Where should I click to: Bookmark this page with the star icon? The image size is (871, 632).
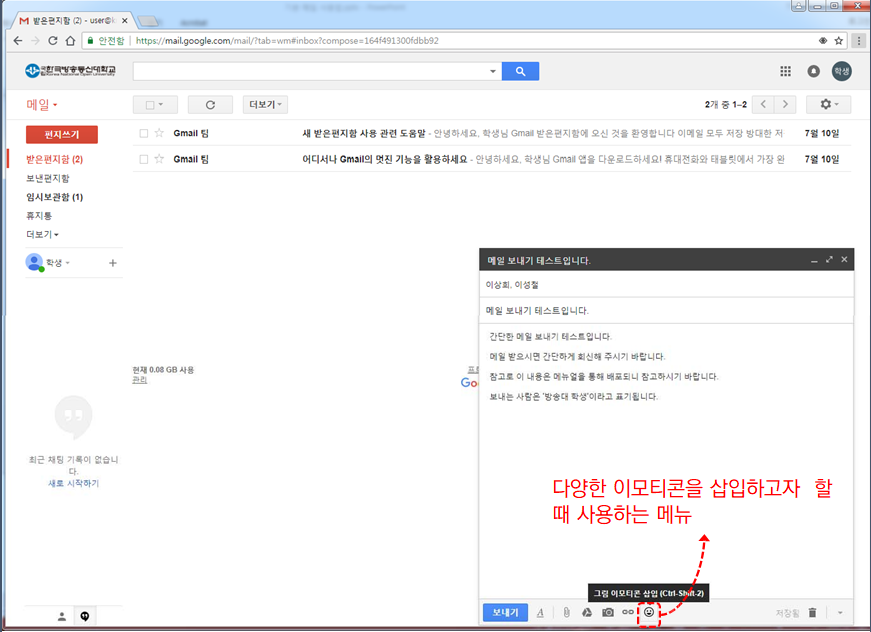click(839, 41)
